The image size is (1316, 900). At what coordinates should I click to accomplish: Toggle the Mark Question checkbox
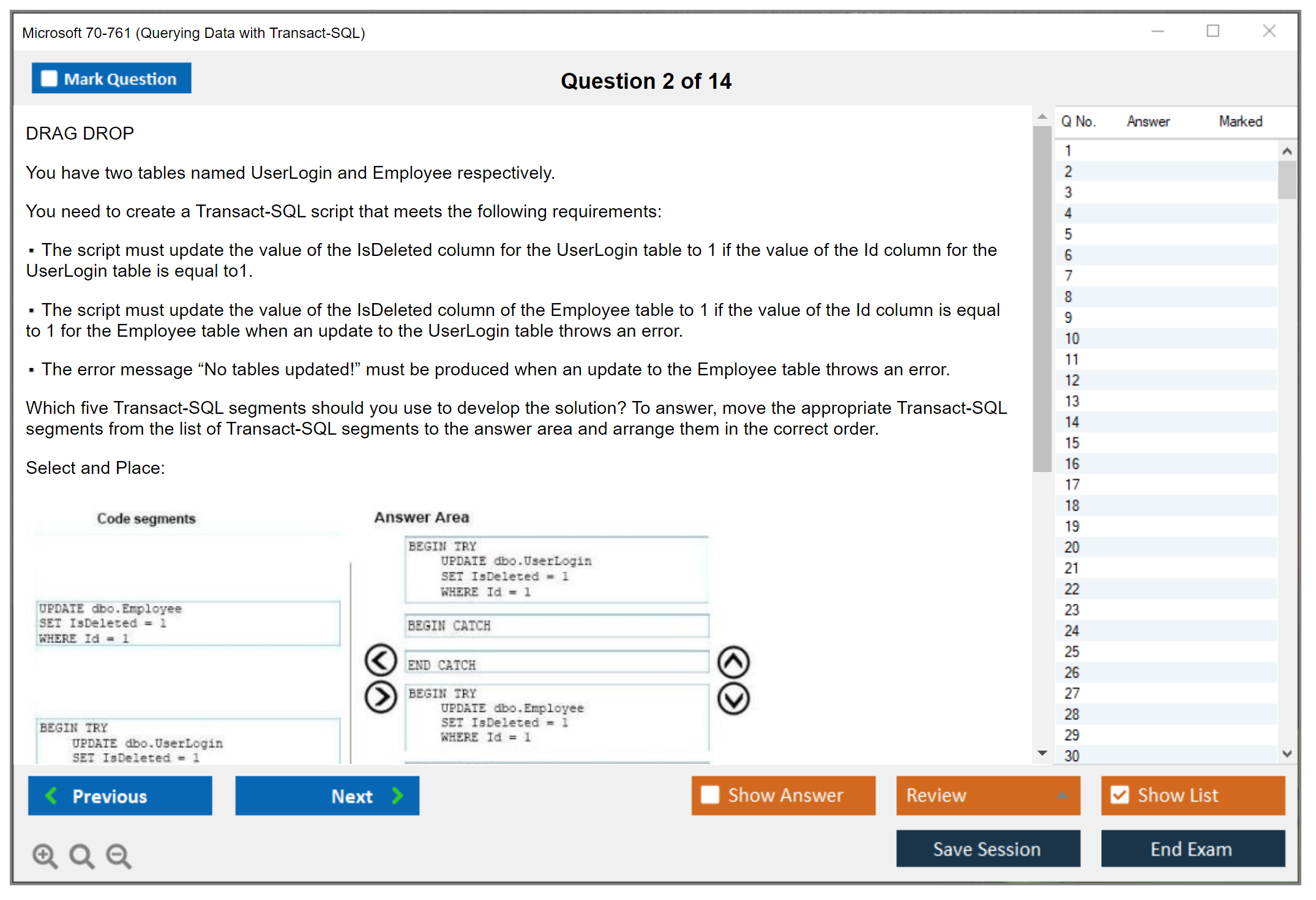click(49, 79)
